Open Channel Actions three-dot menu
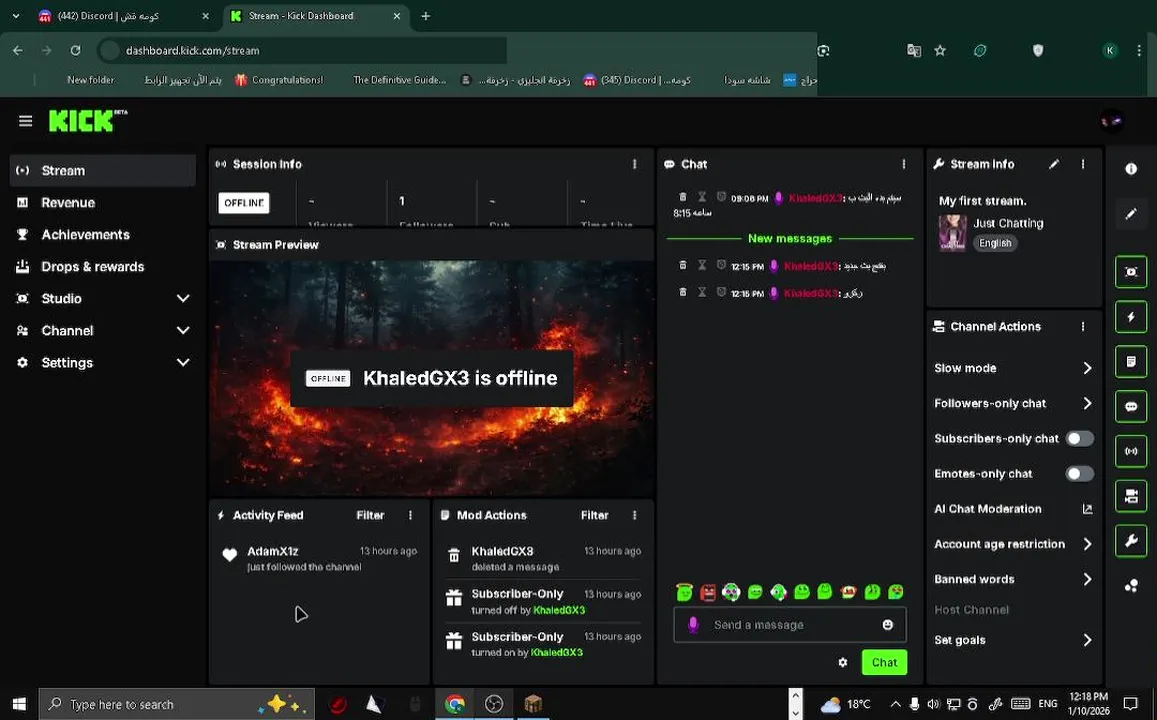The height and width of the screenshot is (720, 1157). pyautogui.click(x=1082, y=327)
